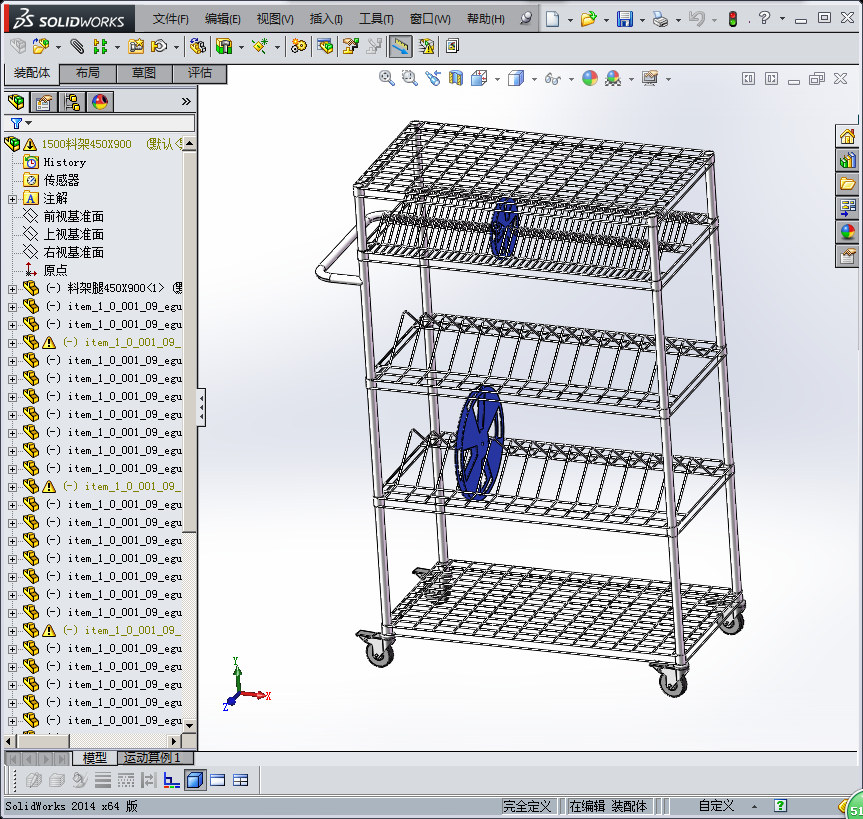The height and width of the screenshot is (819, 863).
Task: Click the Assembly Features icon
Action: 224,46
